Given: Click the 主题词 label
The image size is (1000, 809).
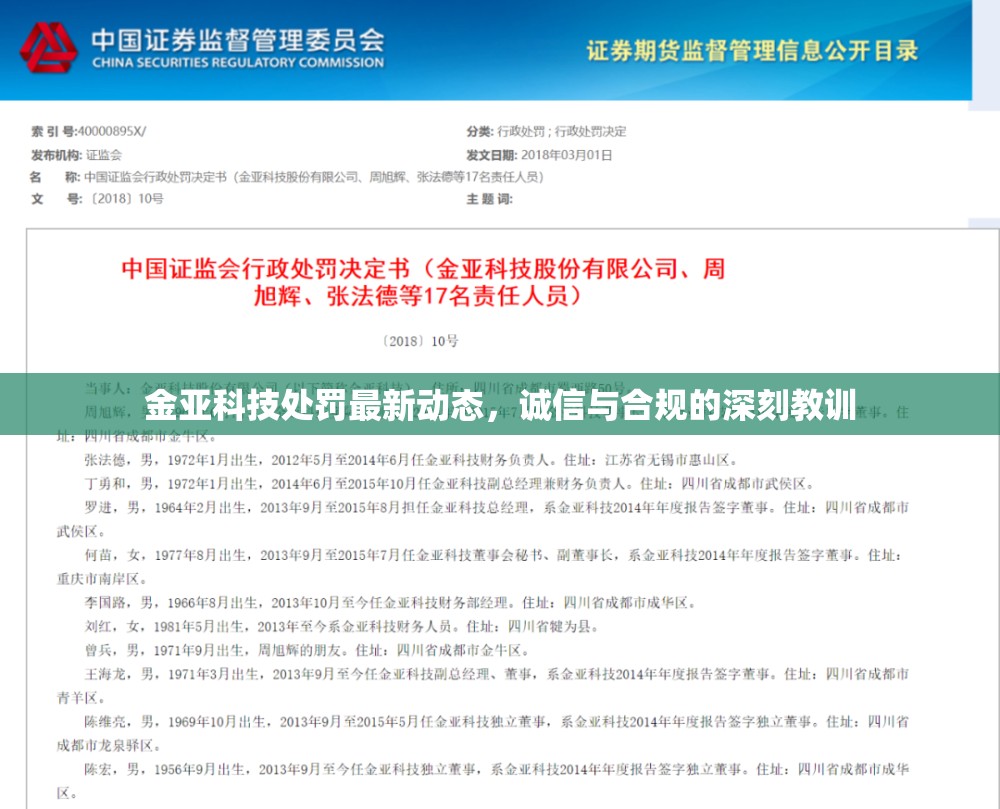Looking at the screenshot, I should (x=489, y=199).
